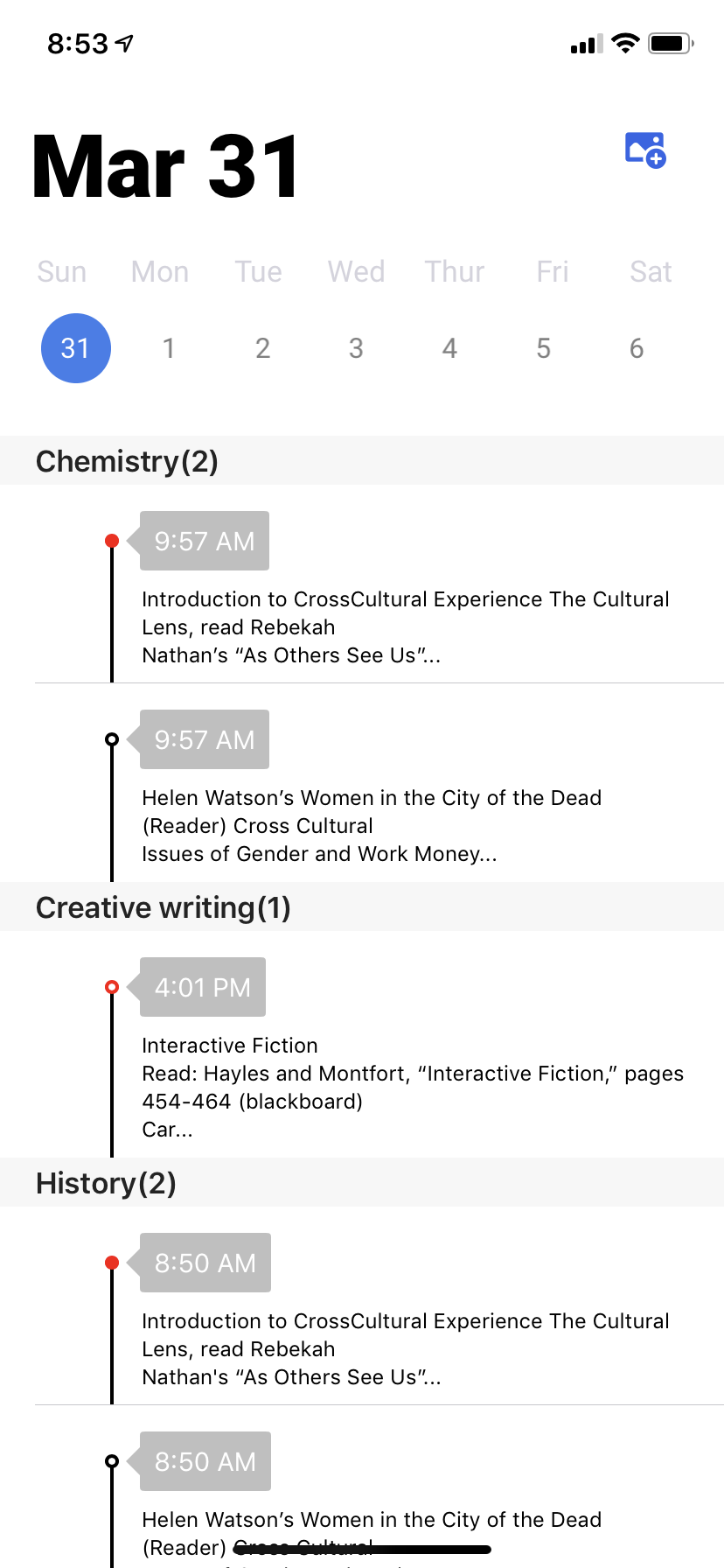Toggle red ring on Creative writing task

coord(112,987)
